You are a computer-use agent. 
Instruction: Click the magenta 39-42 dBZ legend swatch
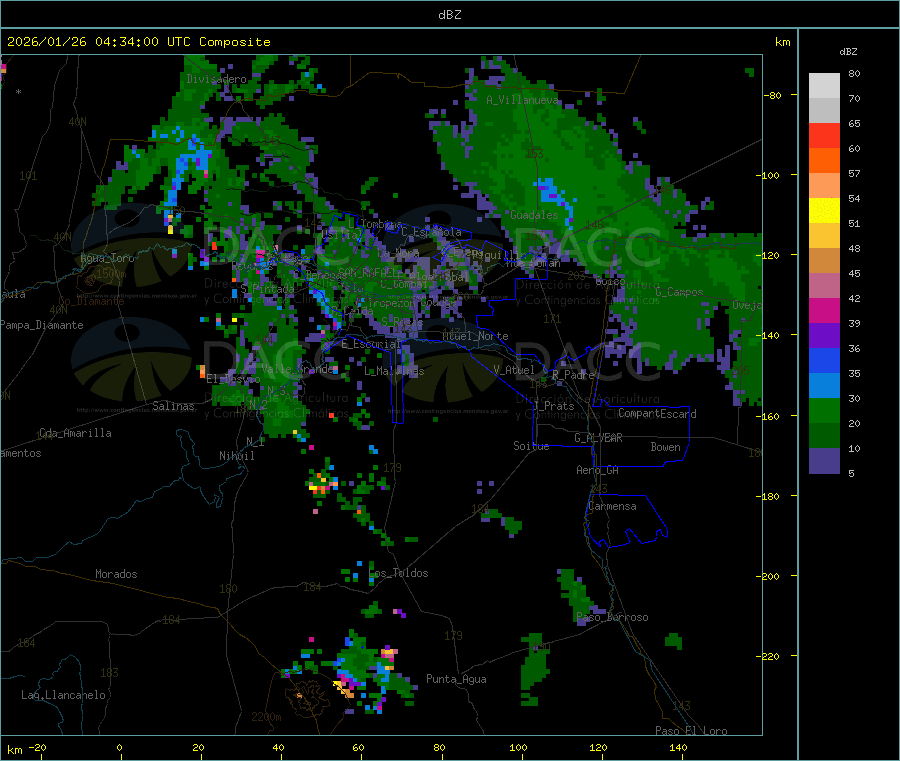824,310
